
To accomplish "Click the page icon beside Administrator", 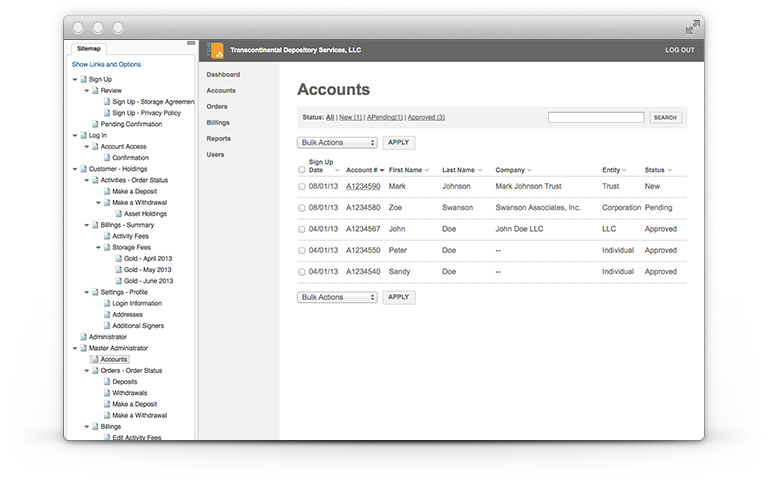I will (x=84, y=336).
